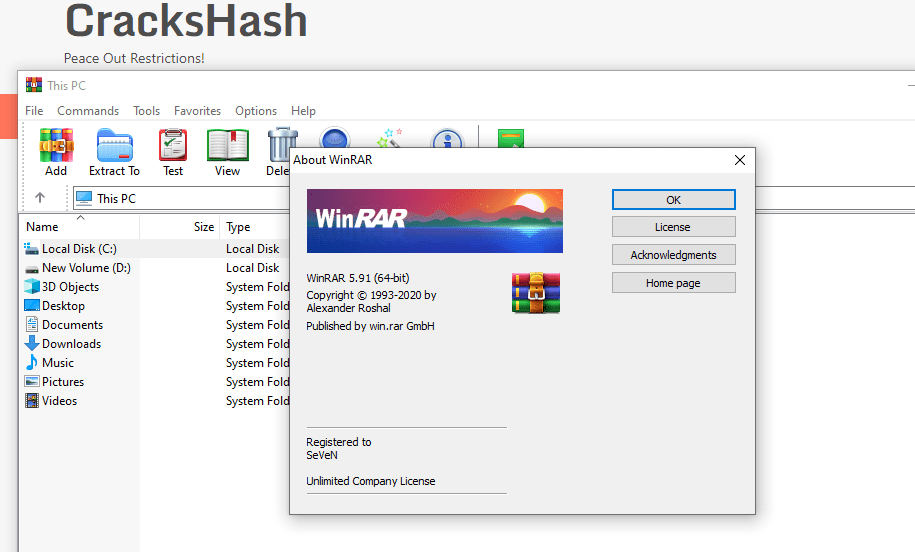Screen dimensions: 915x552
Task: Open the Options menu
Action: pos(256,111)
